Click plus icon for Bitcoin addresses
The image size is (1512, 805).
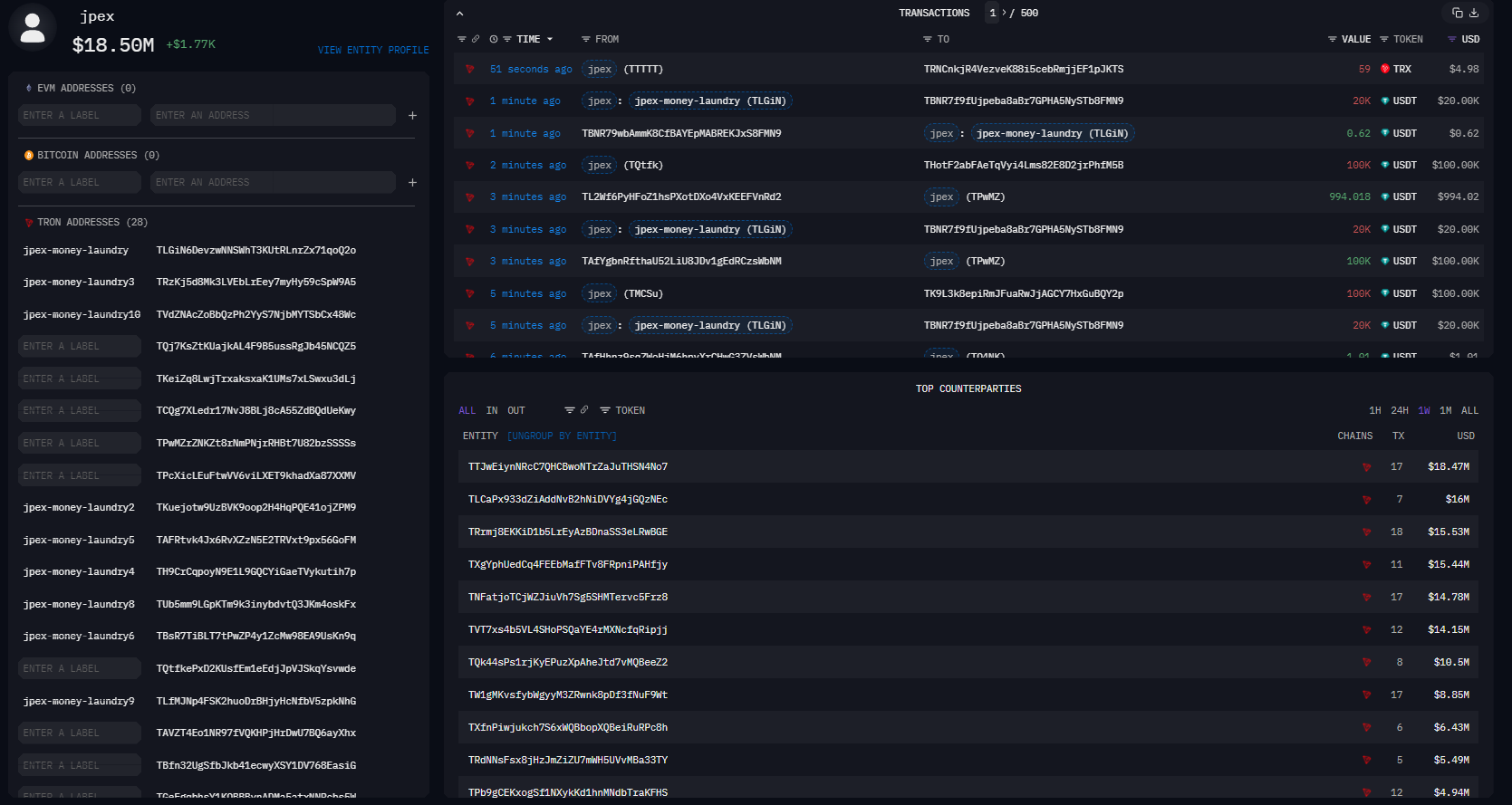(x=412, y=182)
